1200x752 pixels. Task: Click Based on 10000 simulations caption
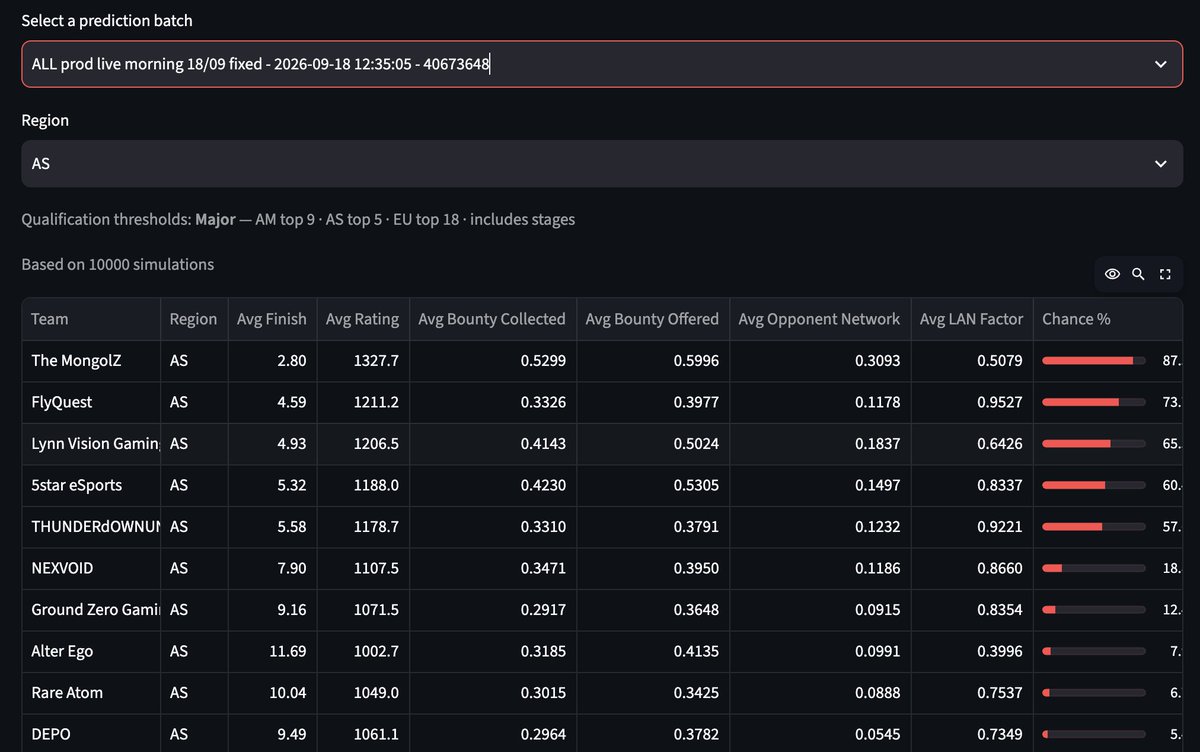(x=118, y=265)
